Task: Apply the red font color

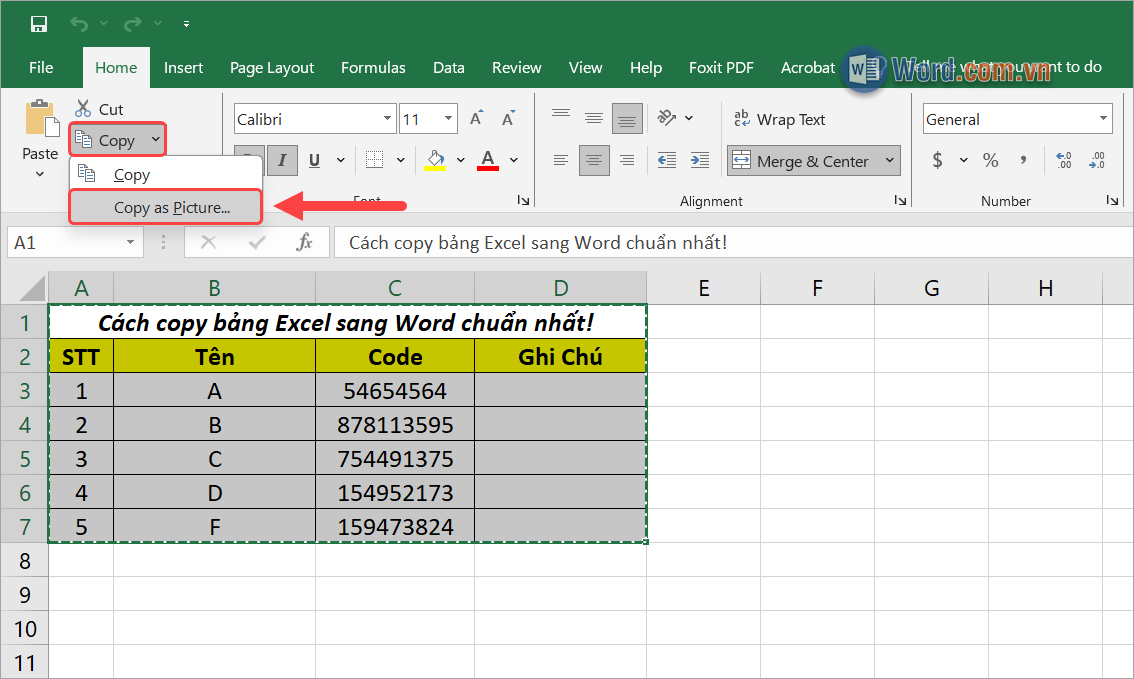Action: [x=488, y=160]
